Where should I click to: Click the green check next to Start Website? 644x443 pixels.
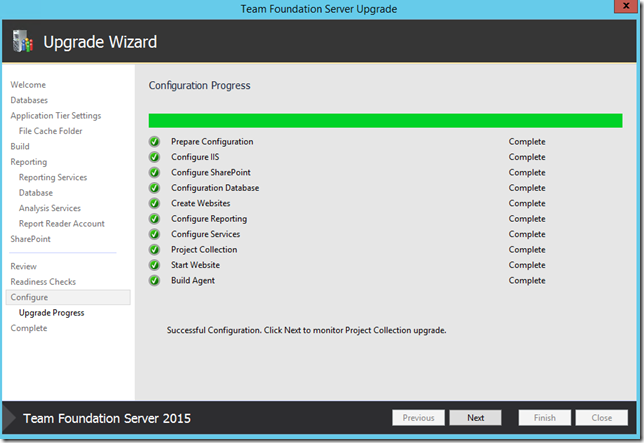(x=154, y=265)
